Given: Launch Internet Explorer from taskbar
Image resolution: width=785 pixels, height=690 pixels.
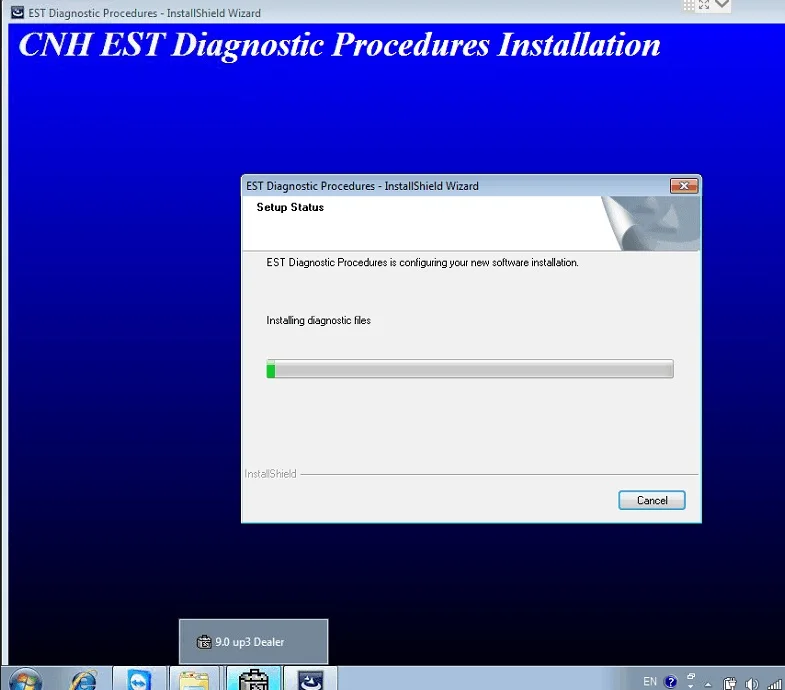Looking at the screenshot, I should [83, 680].
